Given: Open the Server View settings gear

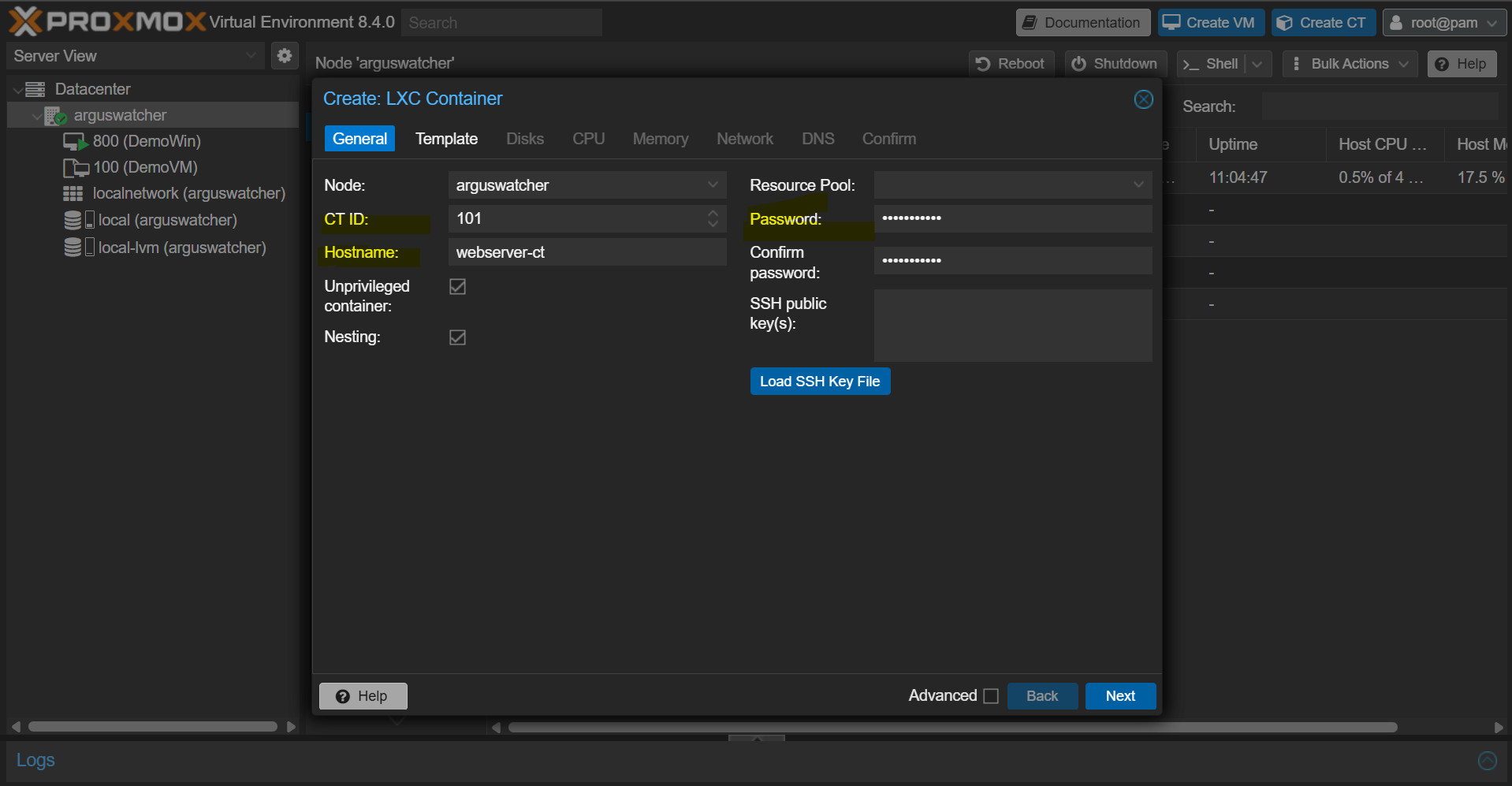Looking at the screenshot, I should coord(285,55).
